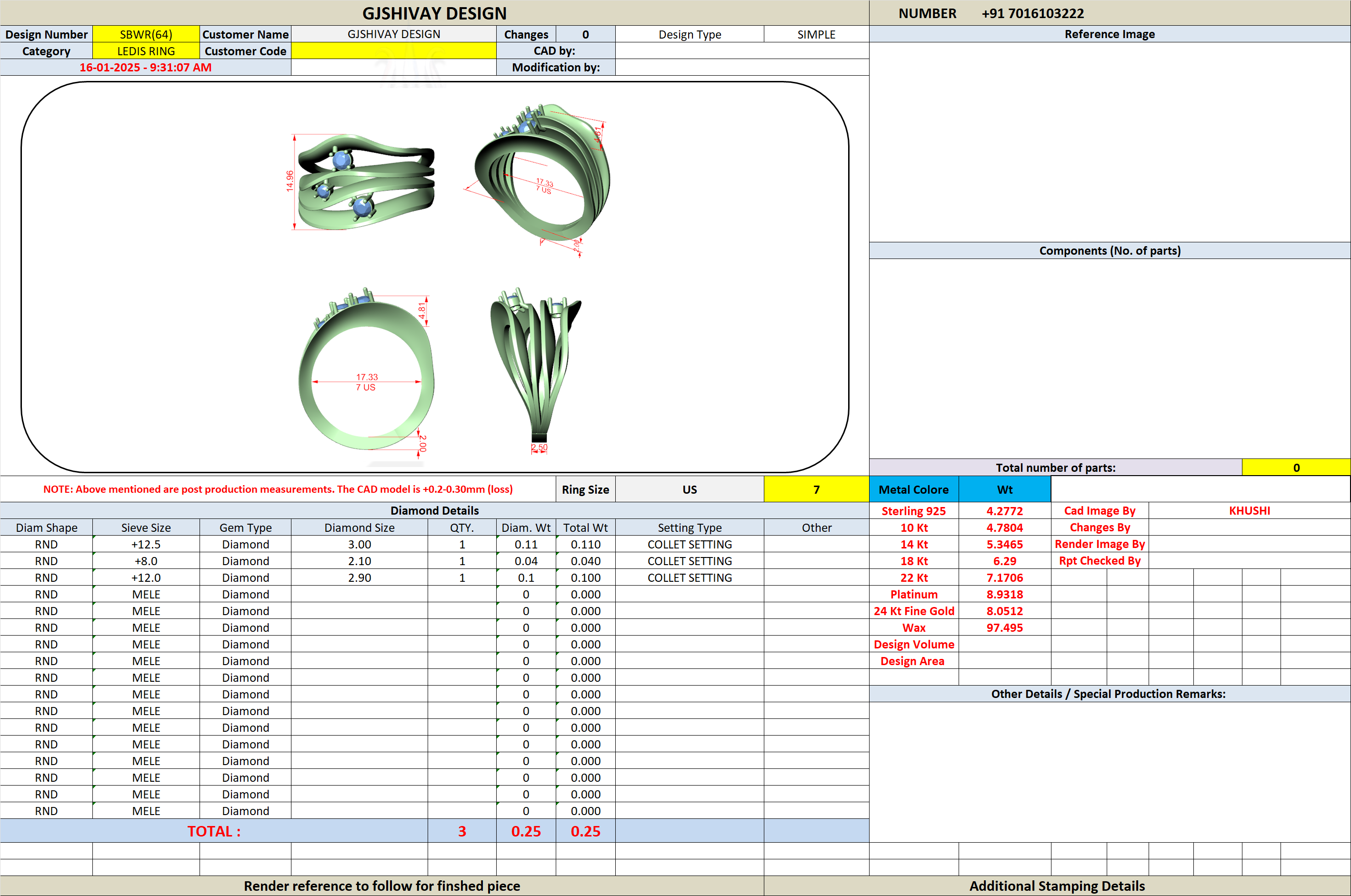1351x896 pixels.
Task: Select the Wax weight 97.495
Action: 1005,627
